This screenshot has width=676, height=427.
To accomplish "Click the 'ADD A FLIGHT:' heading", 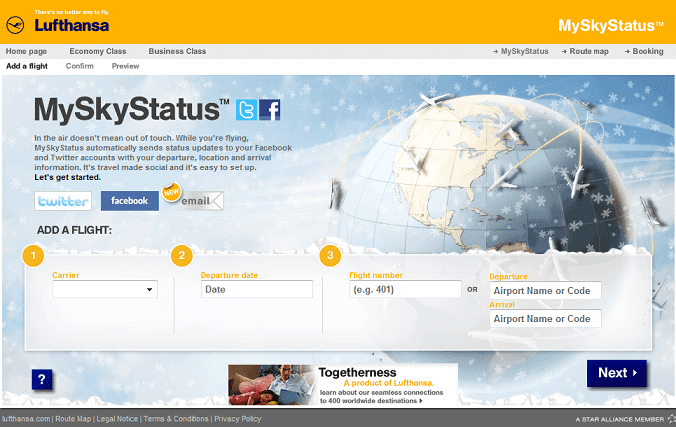I will [74, 230].
